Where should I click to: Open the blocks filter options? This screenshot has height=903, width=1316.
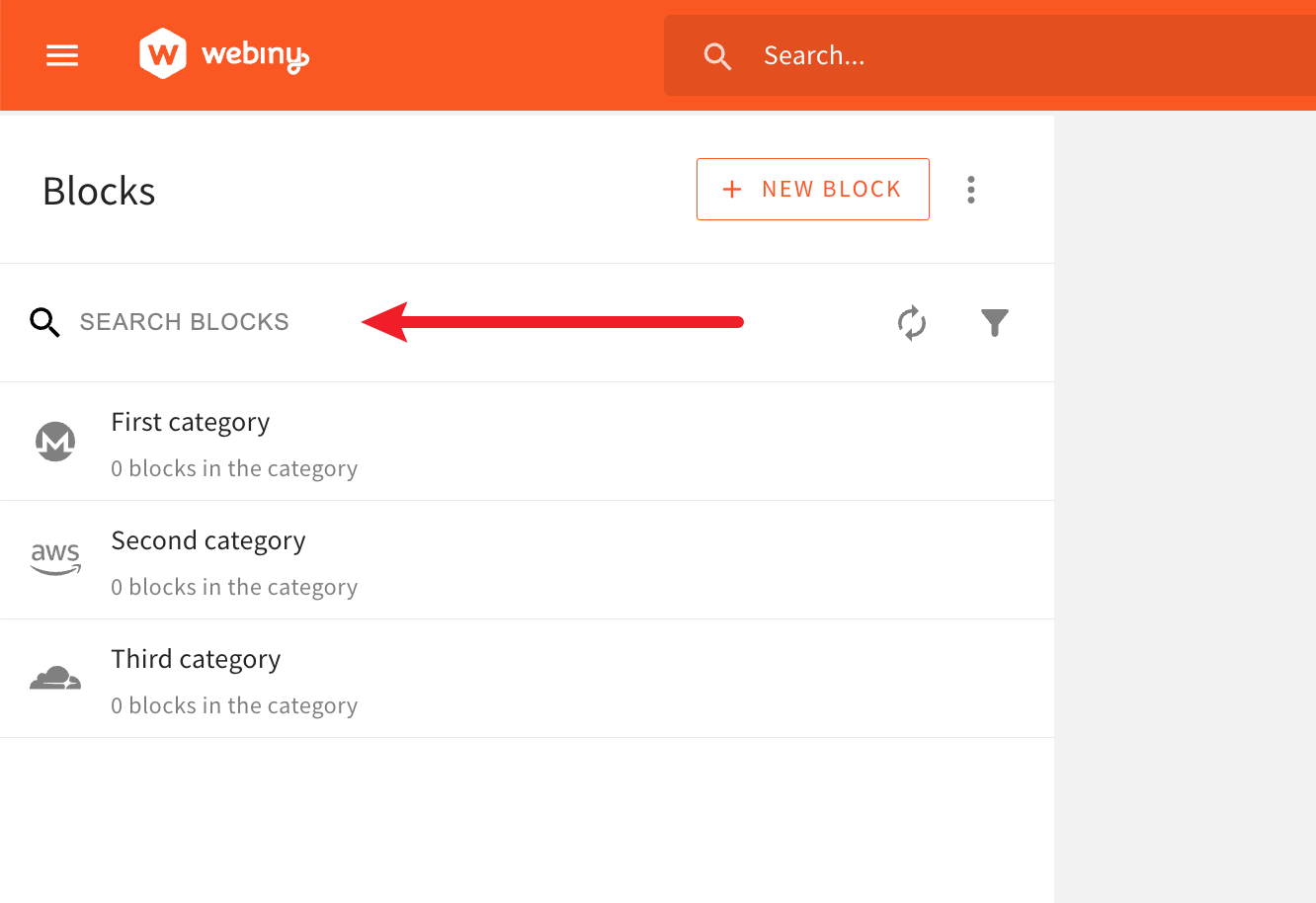click(994, 323)
